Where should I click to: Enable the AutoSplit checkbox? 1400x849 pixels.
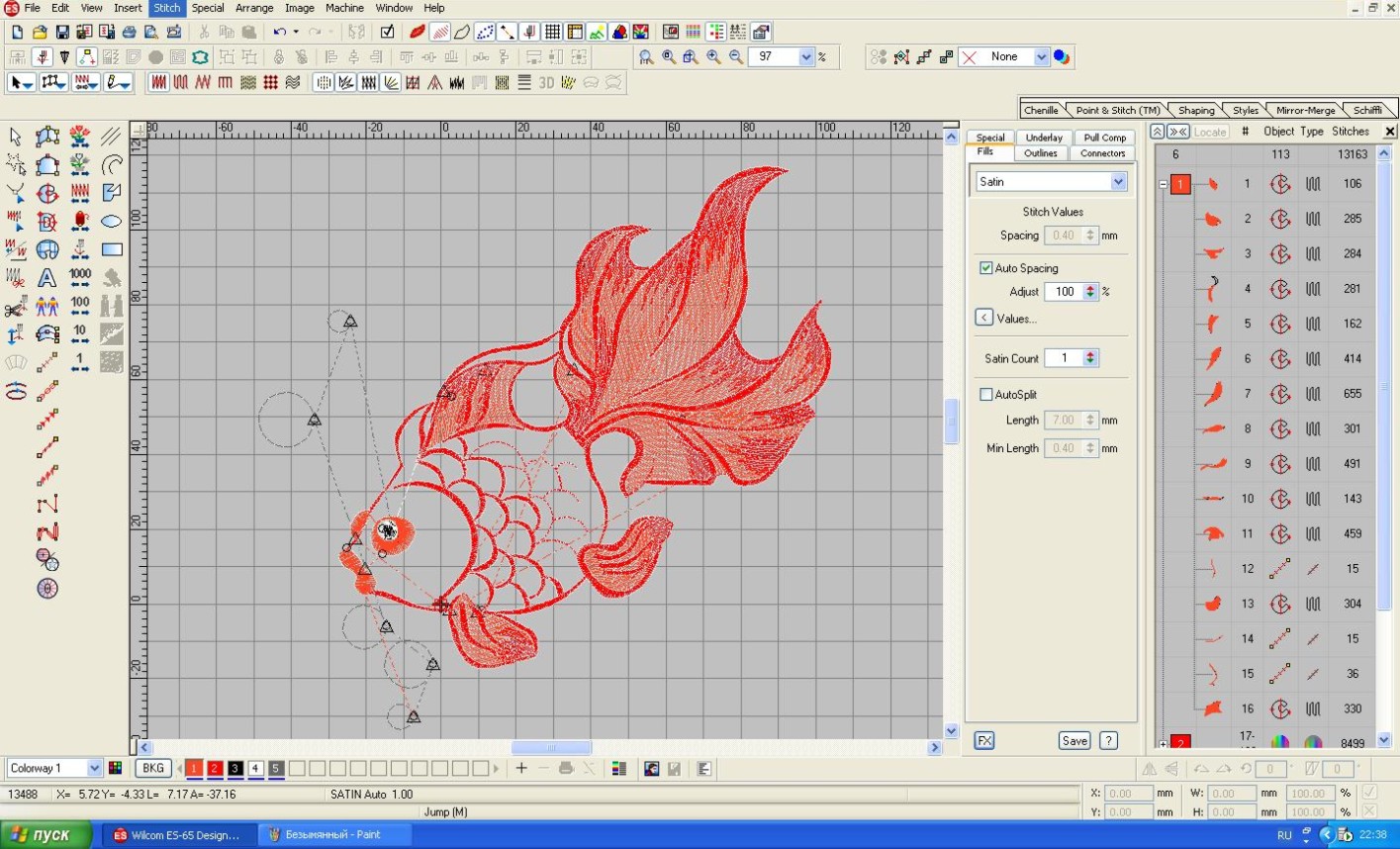[985, 395]
